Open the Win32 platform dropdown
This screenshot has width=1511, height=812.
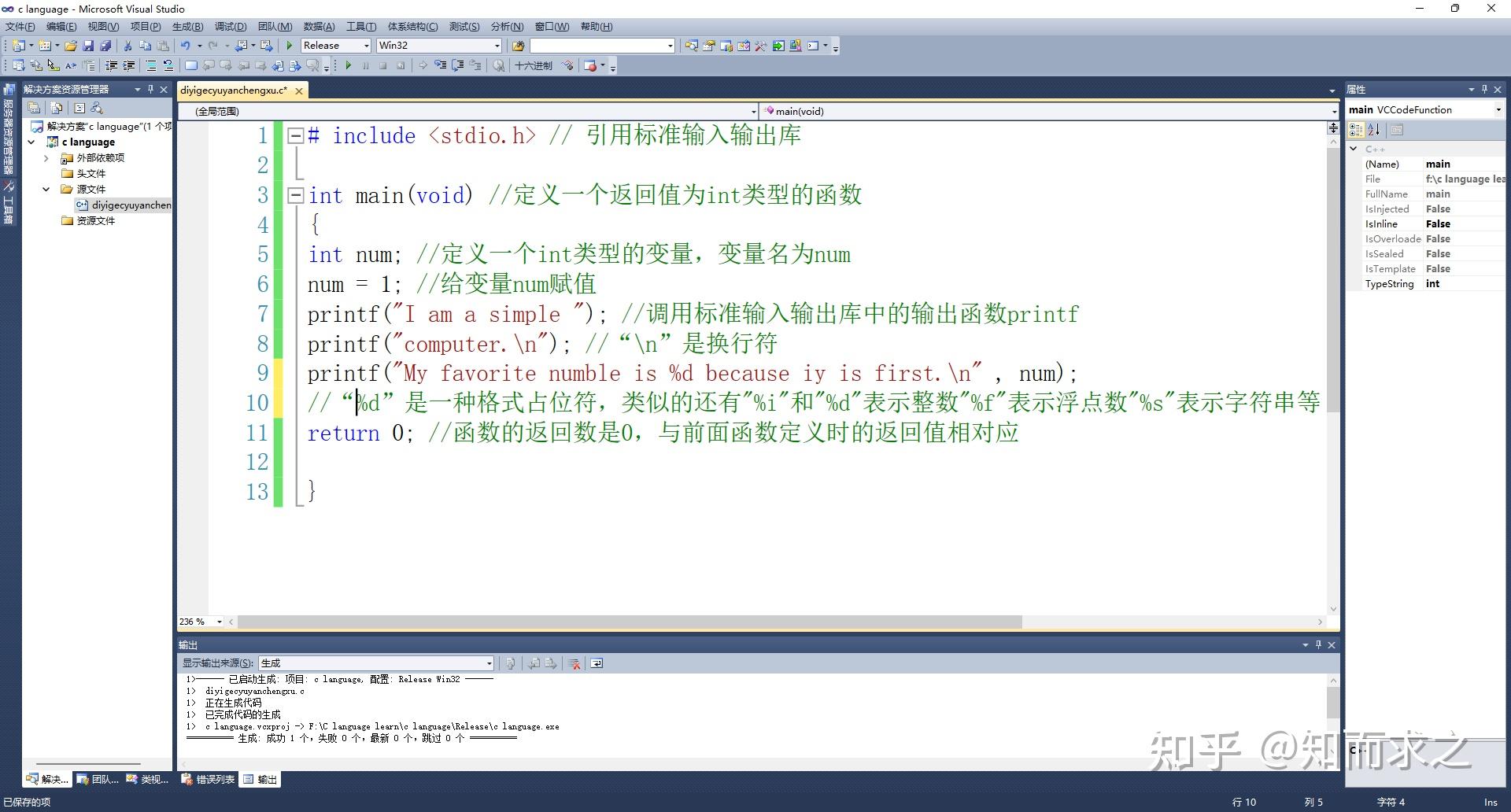(x=439, y=46)
